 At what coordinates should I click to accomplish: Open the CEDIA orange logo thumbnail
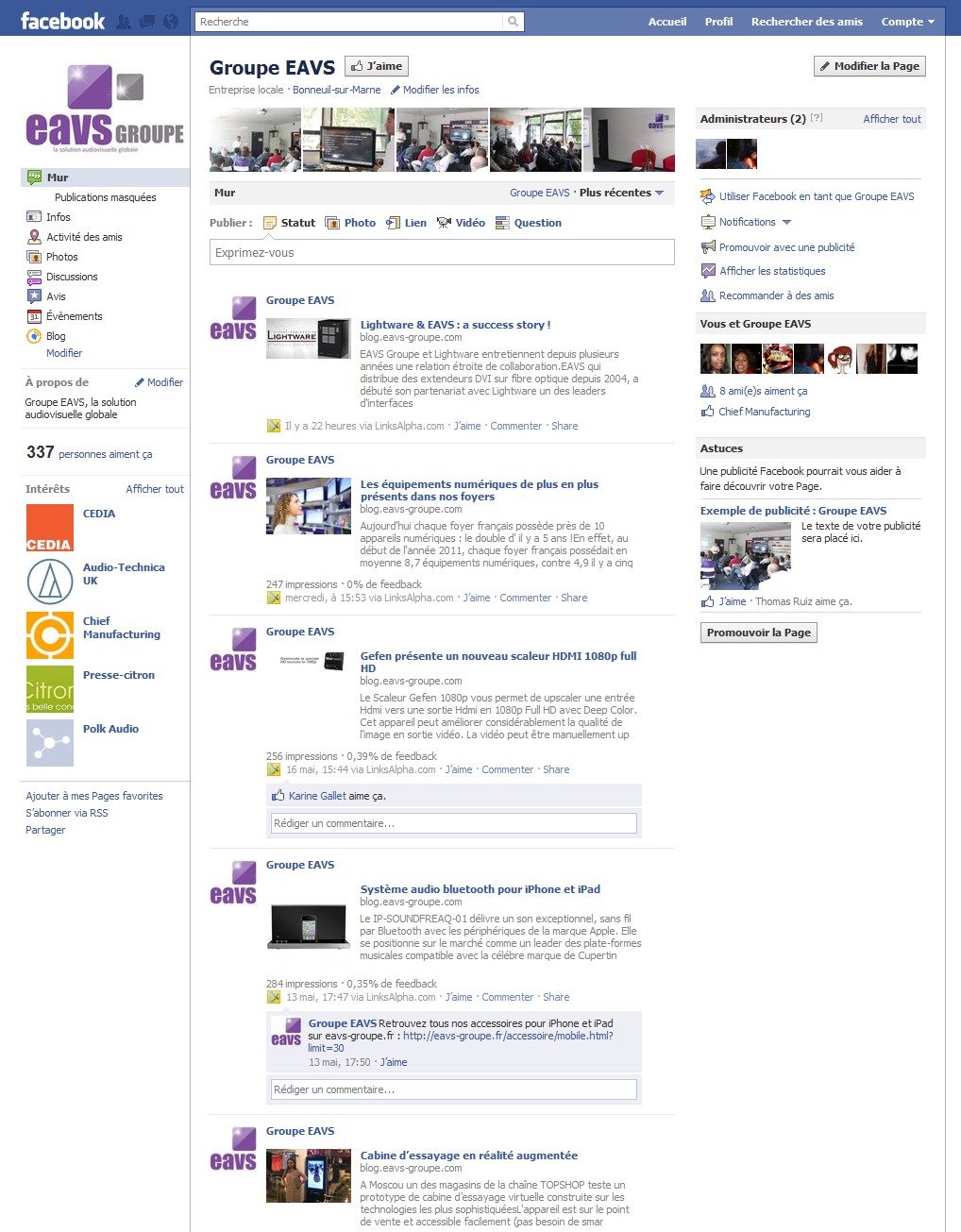pyautogui.click(x=50, y=528)
